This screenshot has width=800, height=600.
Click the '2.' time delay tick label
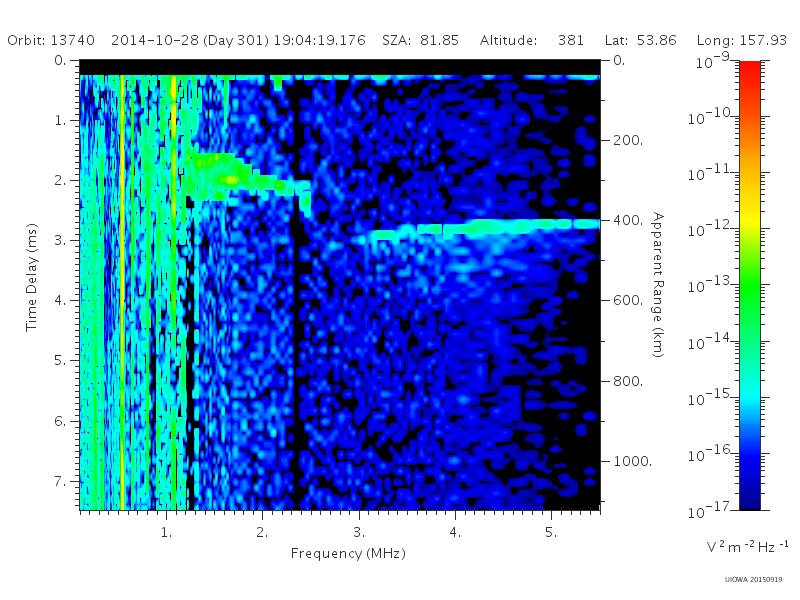[60, 181]
